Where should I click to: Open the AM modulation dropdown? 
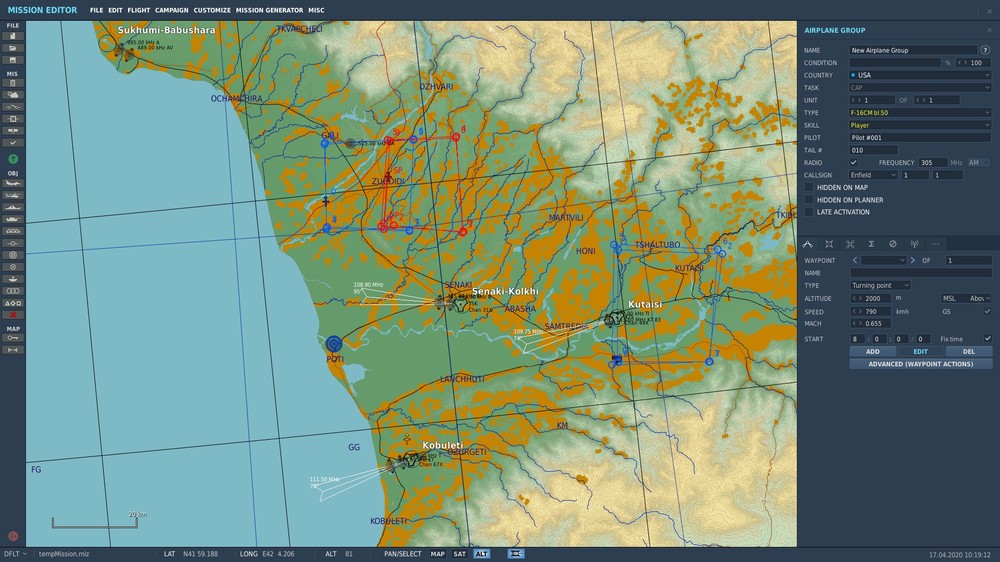(x=979, y=163)
